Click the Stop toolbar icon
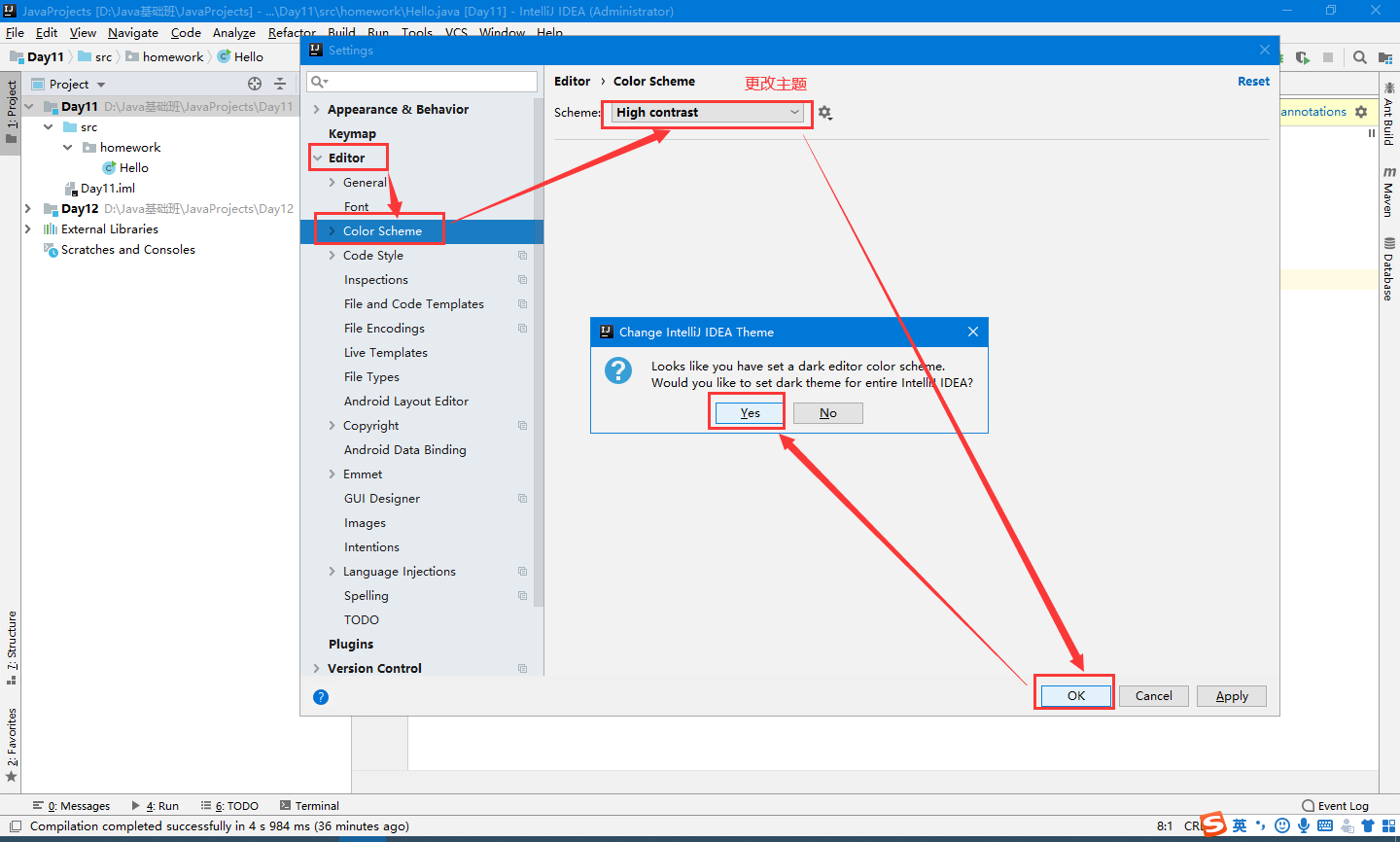Screen dimensions: 1400x842 (1328, 57)
